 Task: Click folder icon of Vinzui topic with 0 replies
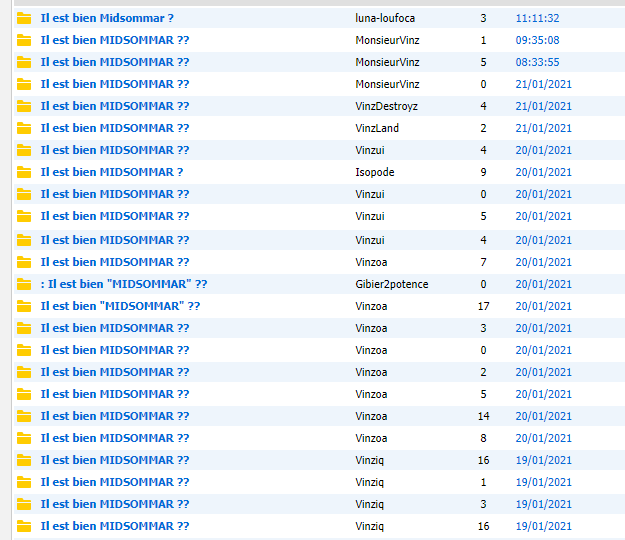24,194
